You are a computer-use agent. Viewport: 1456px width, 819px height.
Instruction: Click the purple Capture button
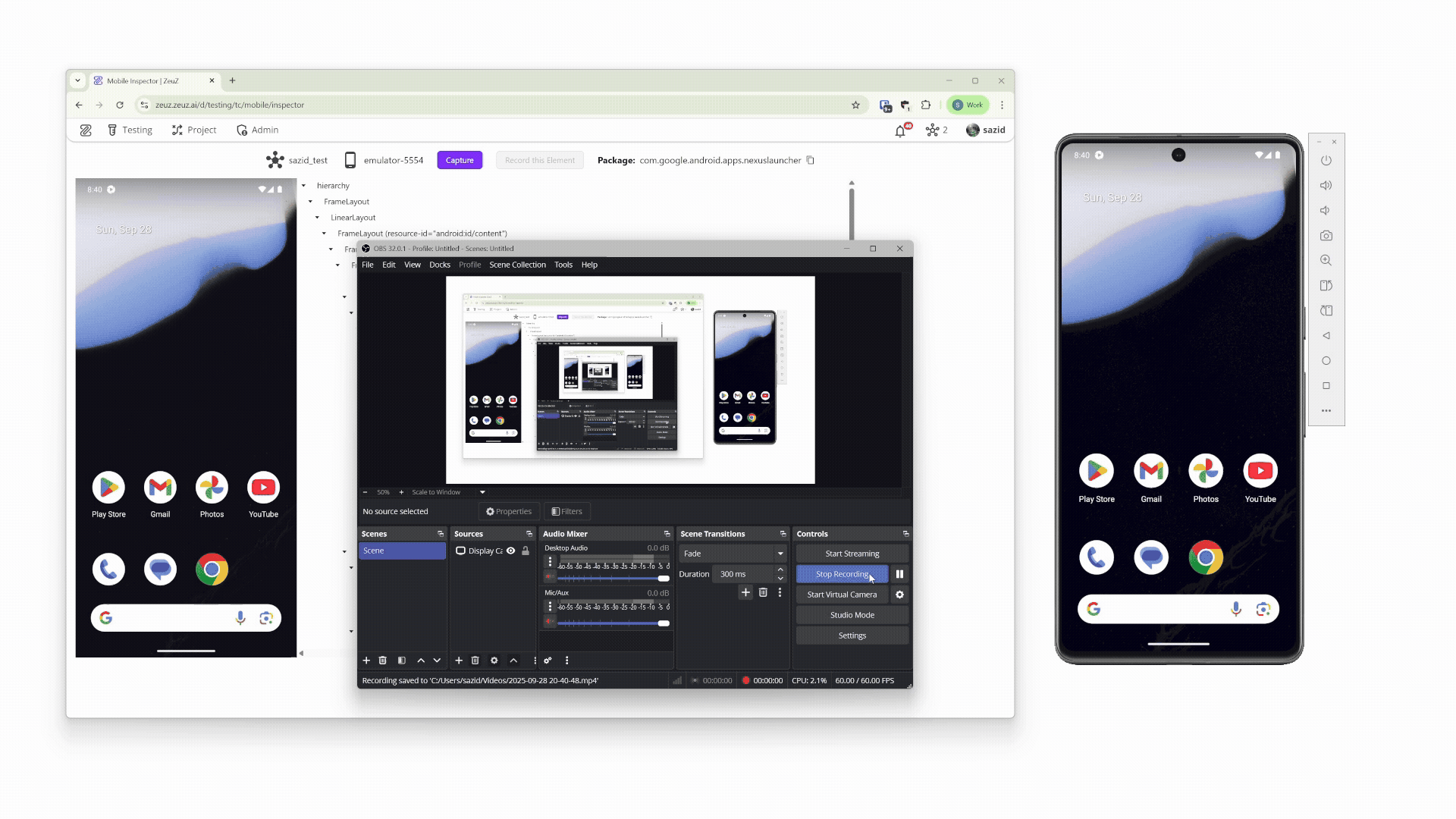tap(460, 160)
